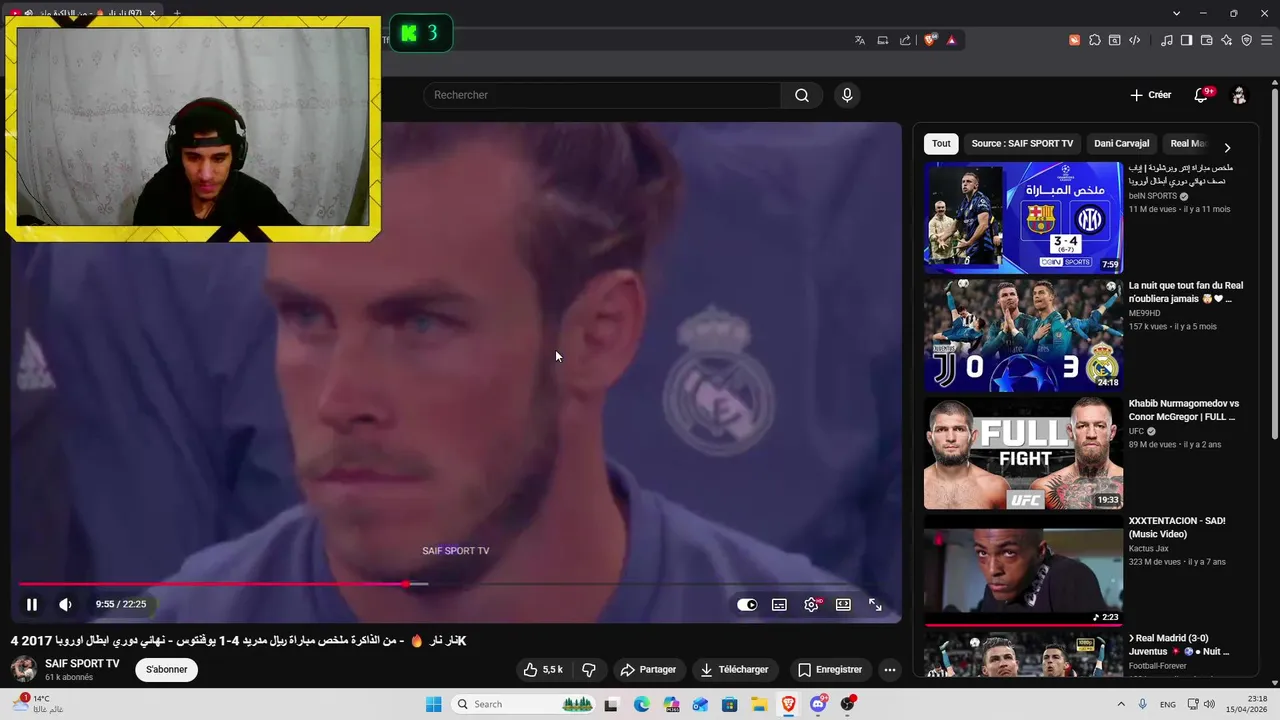Click the Enregistrer save button
The width and height of the screenshot is (1280, 720).
tap(830, 669)
